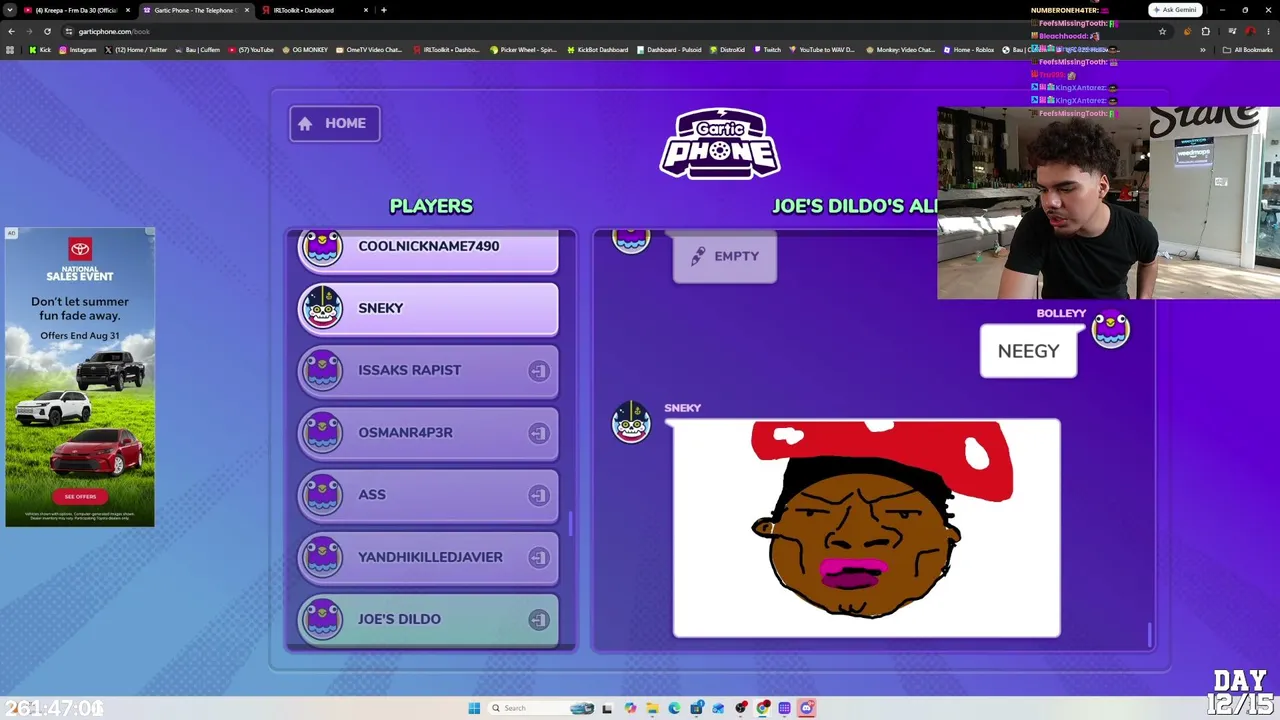
Task: Click SNEKY avatar beside the drawing
Action: [x=631, y=422]
